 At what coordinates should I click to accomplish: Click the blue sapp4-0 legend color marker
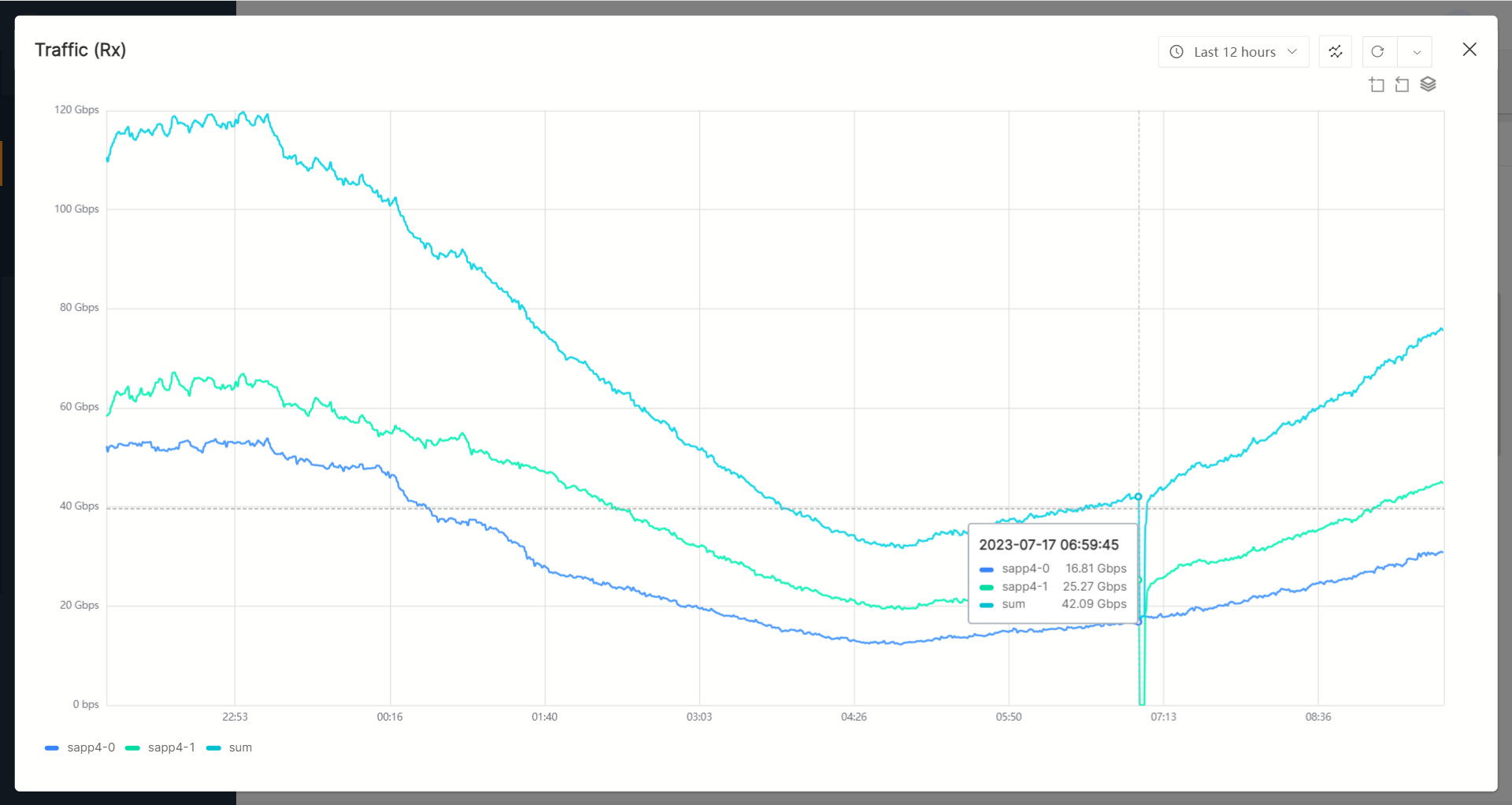click(x=52, y=747)
